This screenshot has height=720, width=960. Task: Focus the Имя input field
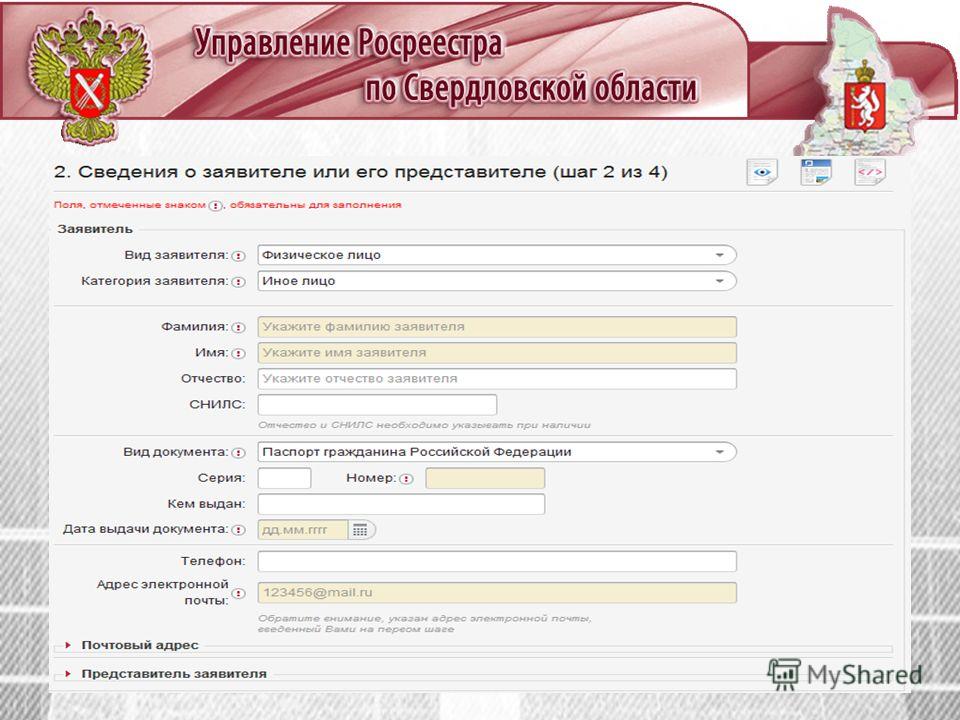(497, 353)
